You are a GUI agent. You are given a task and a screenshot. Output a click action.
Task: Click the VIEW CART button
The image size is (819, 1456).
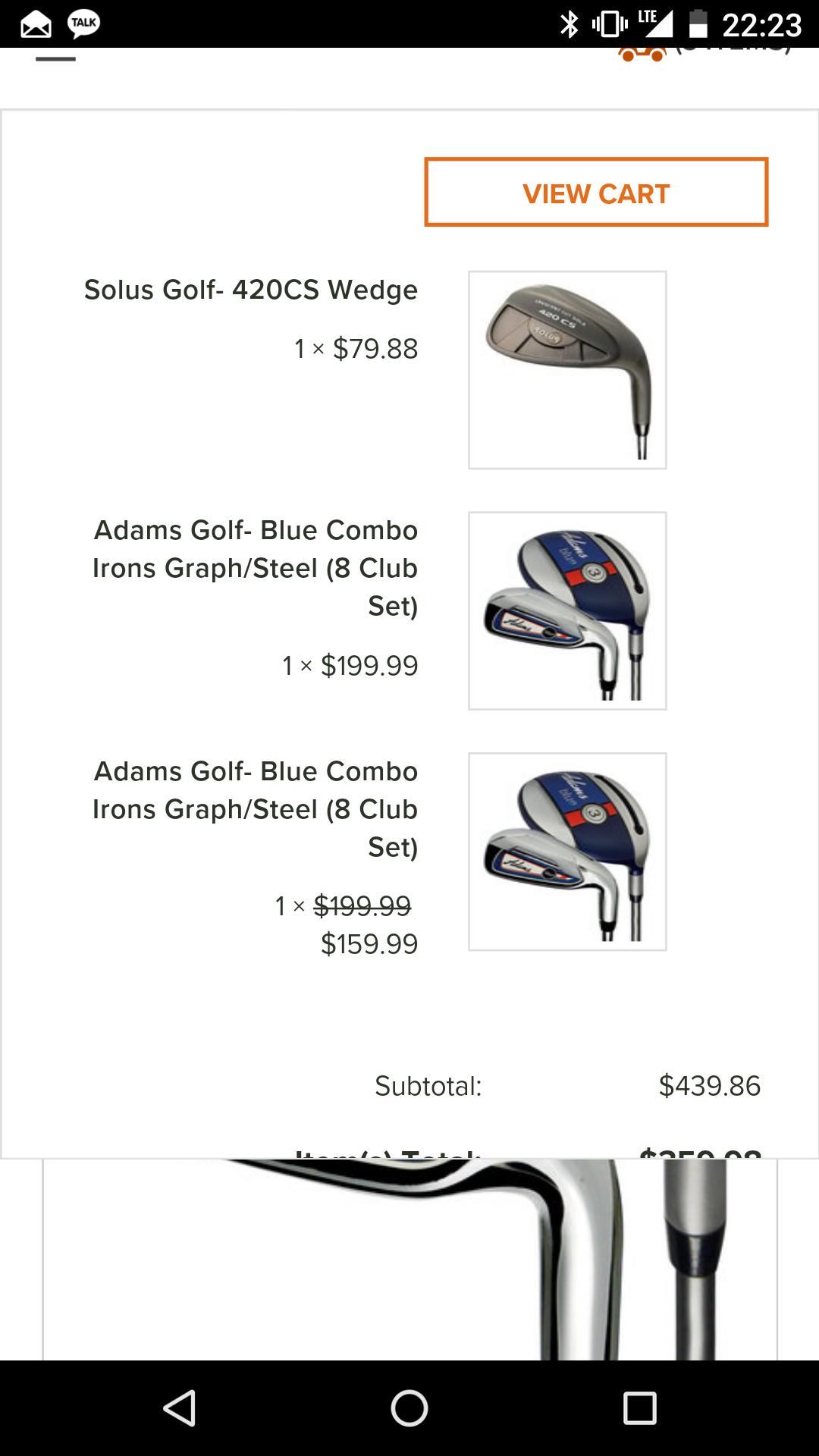click(596, 193)
